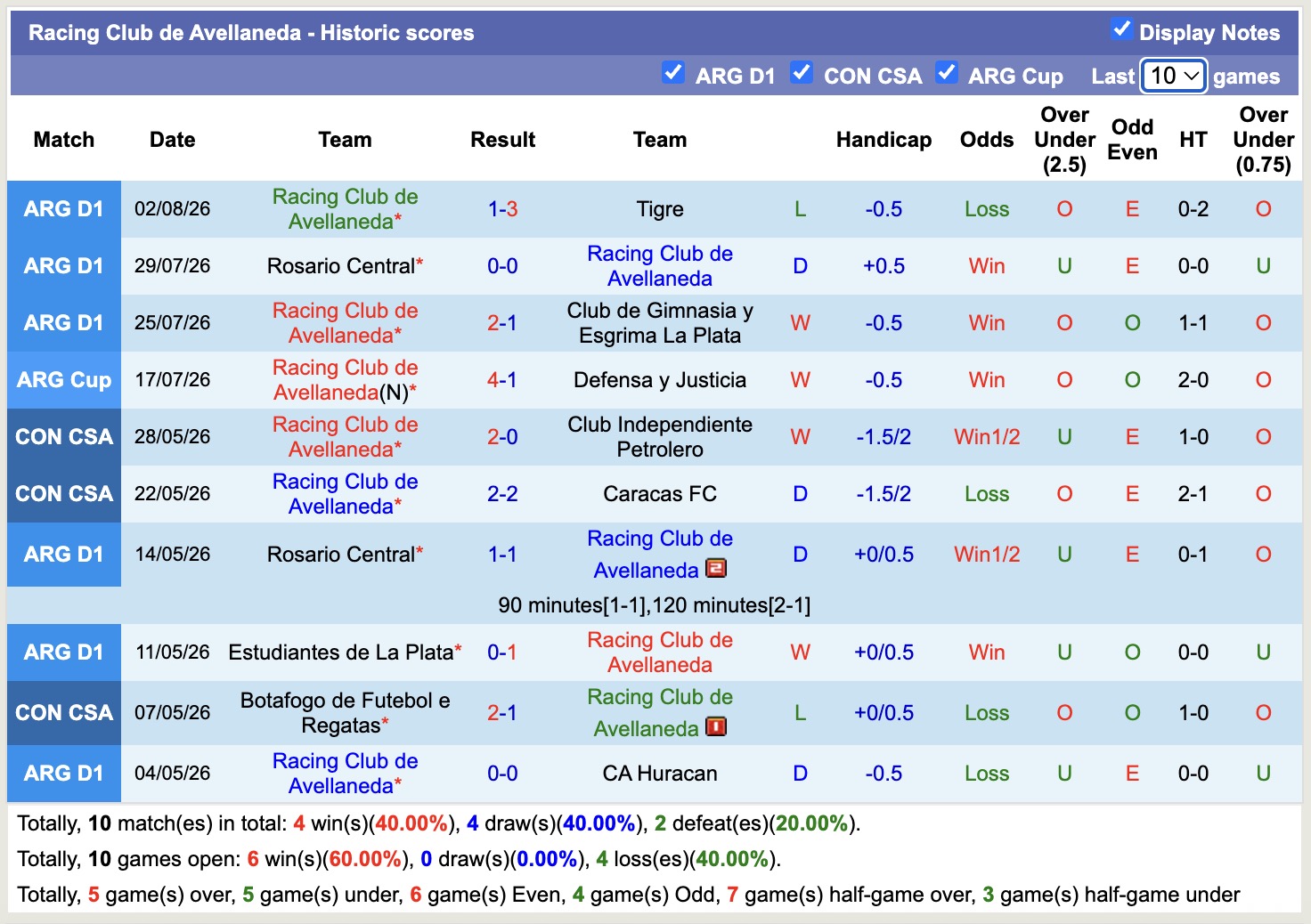Click the L outcome in the Botafogo row

point(800,713)
